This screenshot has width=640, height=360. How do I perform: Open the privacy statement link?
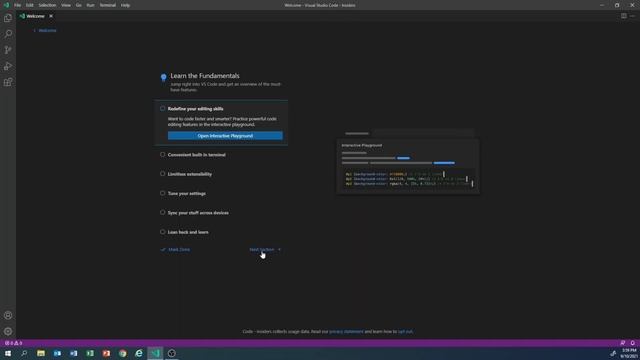(x=346, y=331)
